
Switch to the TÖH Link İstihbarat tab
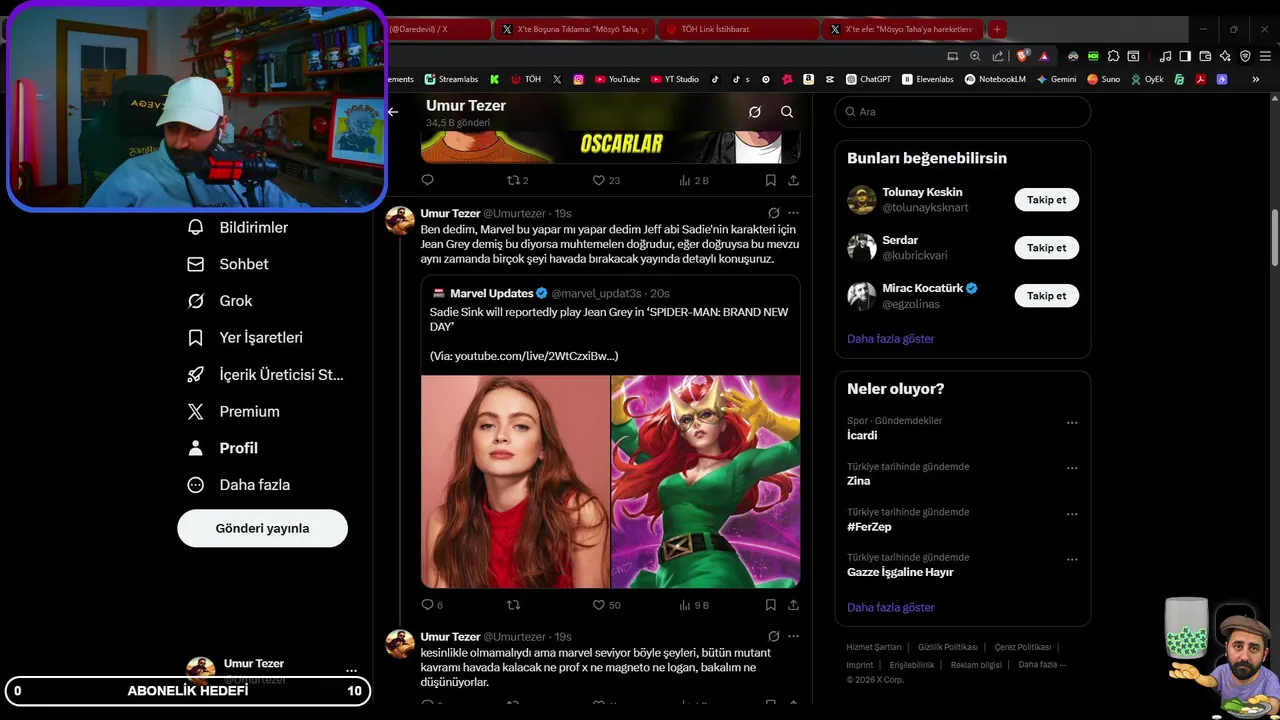738,29
